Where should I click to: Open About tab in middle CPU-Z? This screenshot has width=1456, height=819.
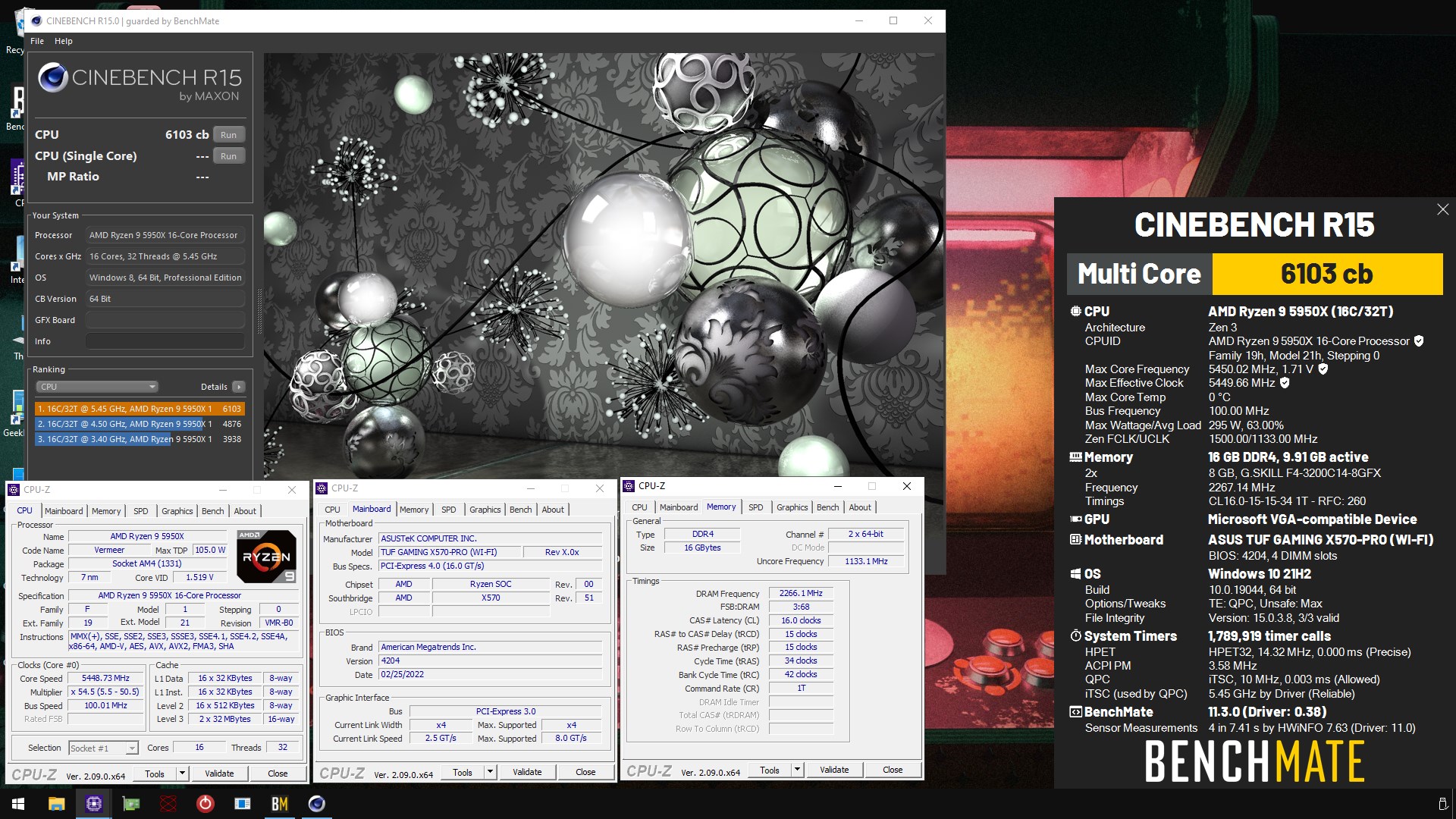point(553,510)
